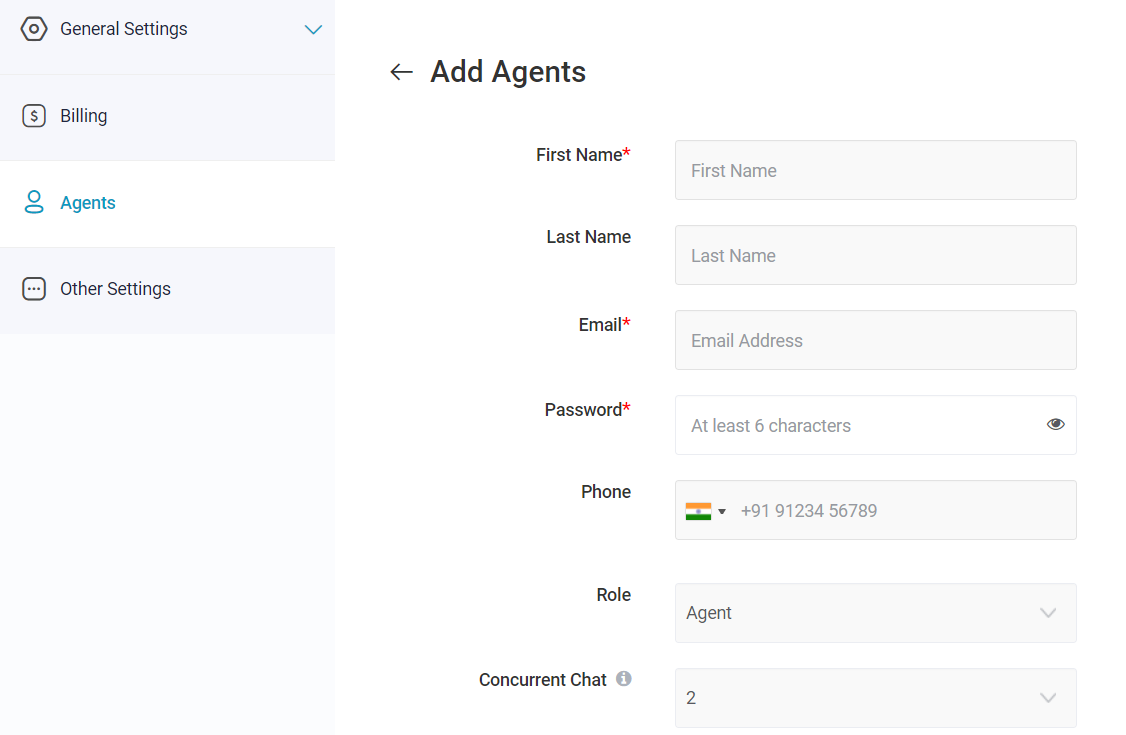Toggle password visibility with the eye icon
This screenshot has width=1126, height=735.
(1055, 424)
